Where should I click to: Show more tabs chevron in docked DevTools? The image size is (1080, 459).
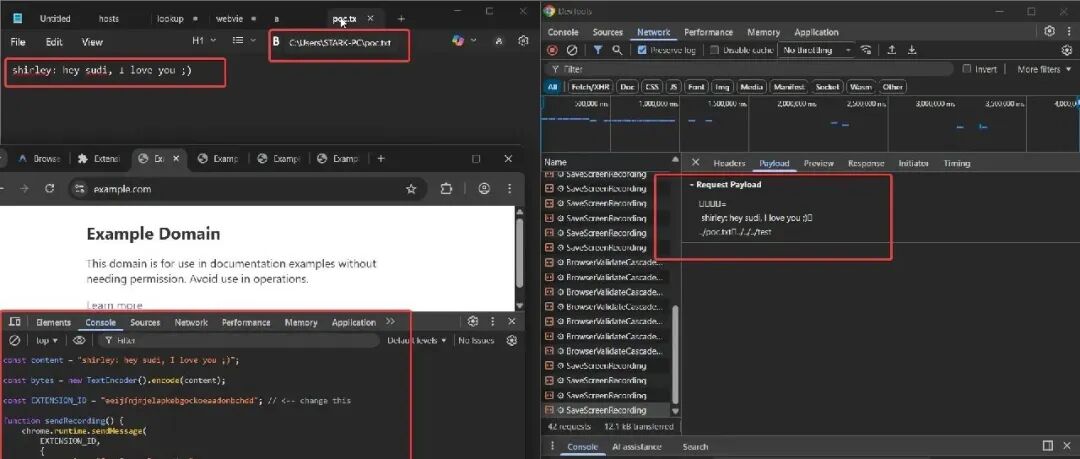click(x=391, y=322)
